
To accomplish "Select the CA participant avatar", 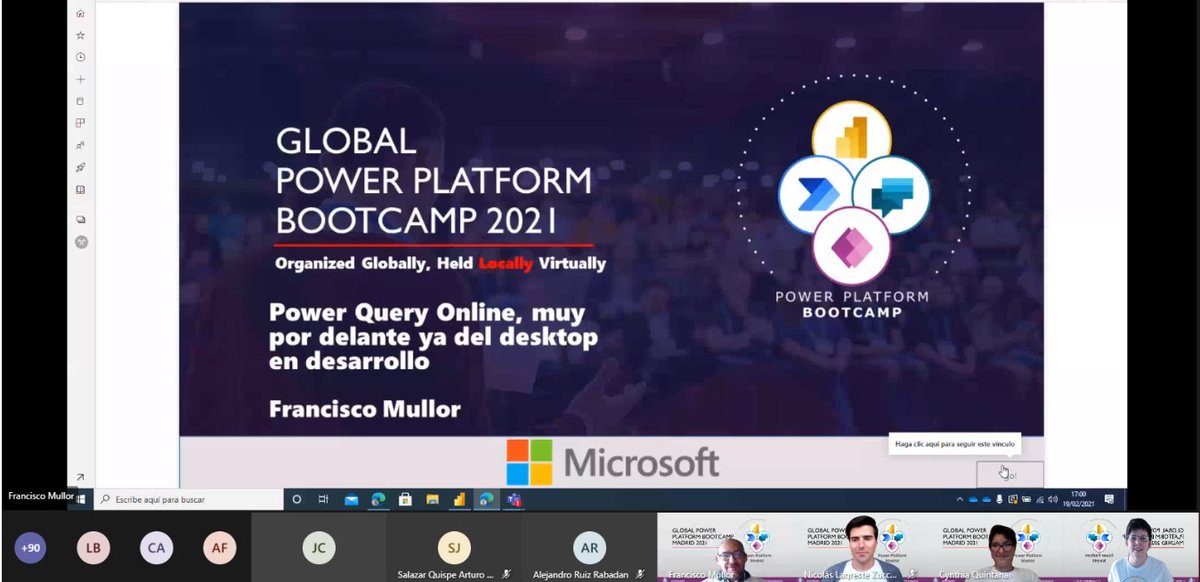I will [156, 547].
